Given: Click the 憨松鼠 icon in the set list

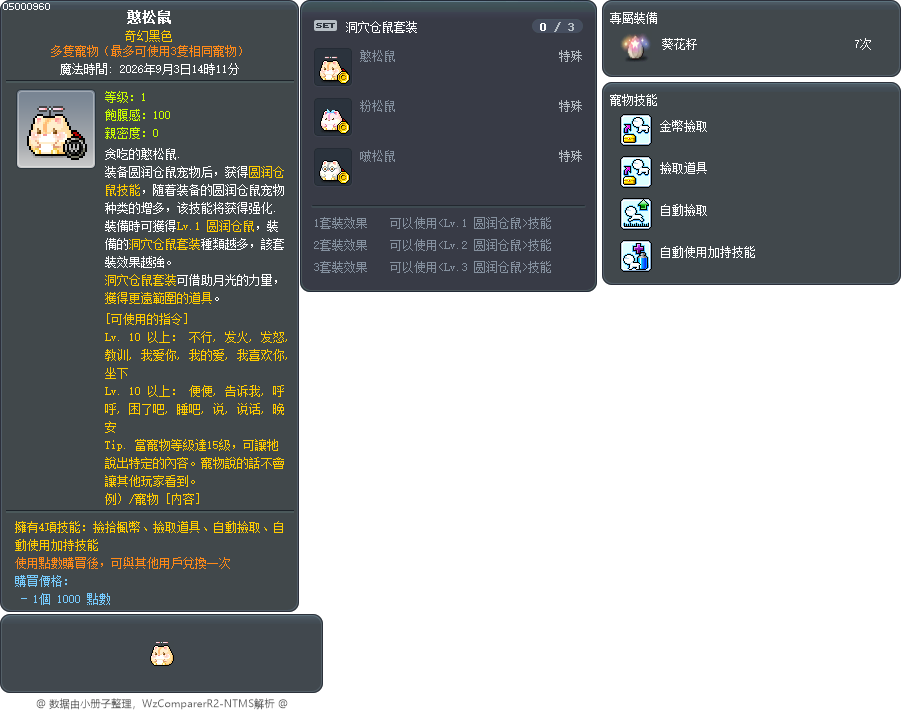Looking at the screenshot, I should coord(333,67).
